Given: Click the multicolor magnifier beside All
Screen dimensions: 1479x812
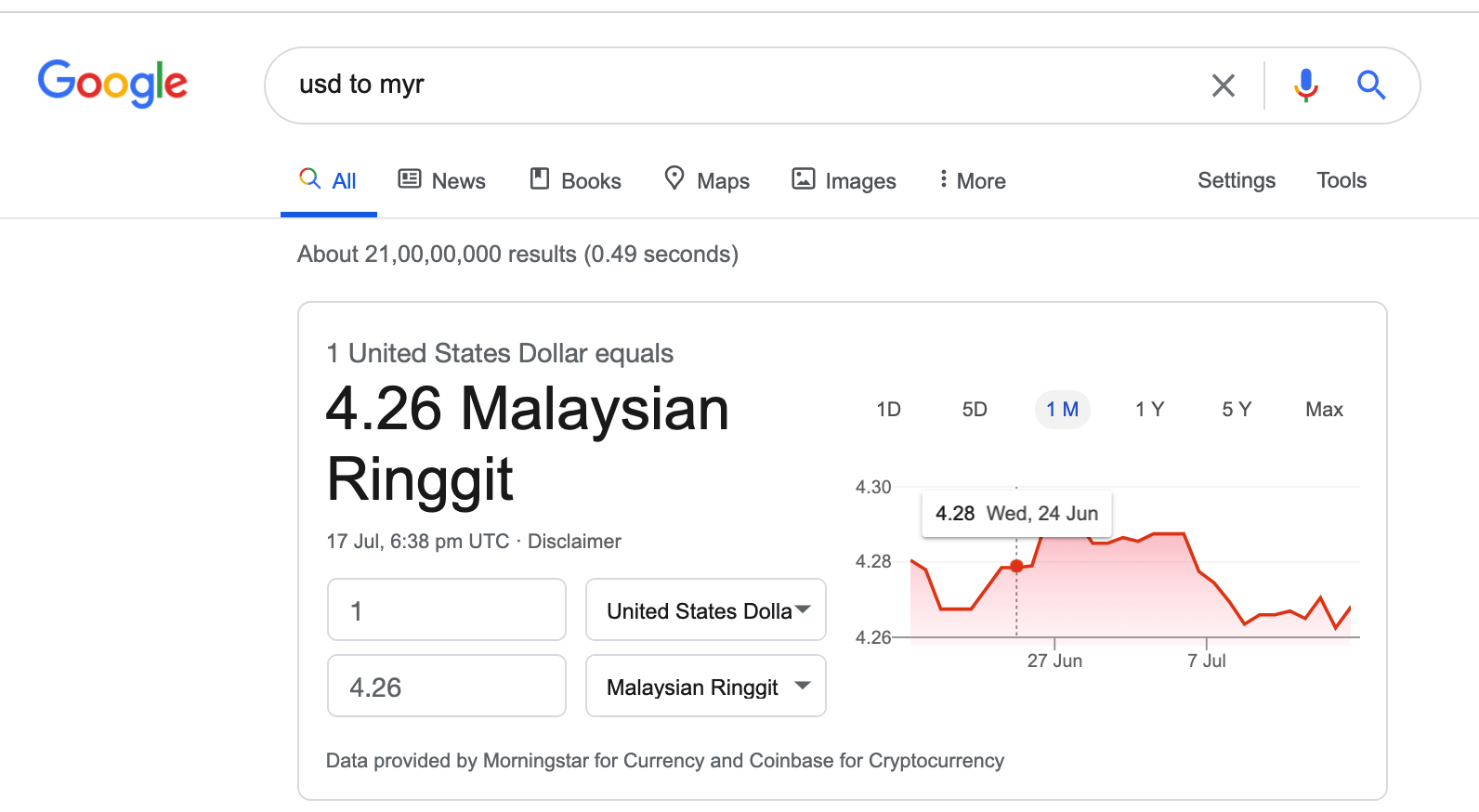Looking at the screenshot, I should pyautogui.click(x=310, y=177).
